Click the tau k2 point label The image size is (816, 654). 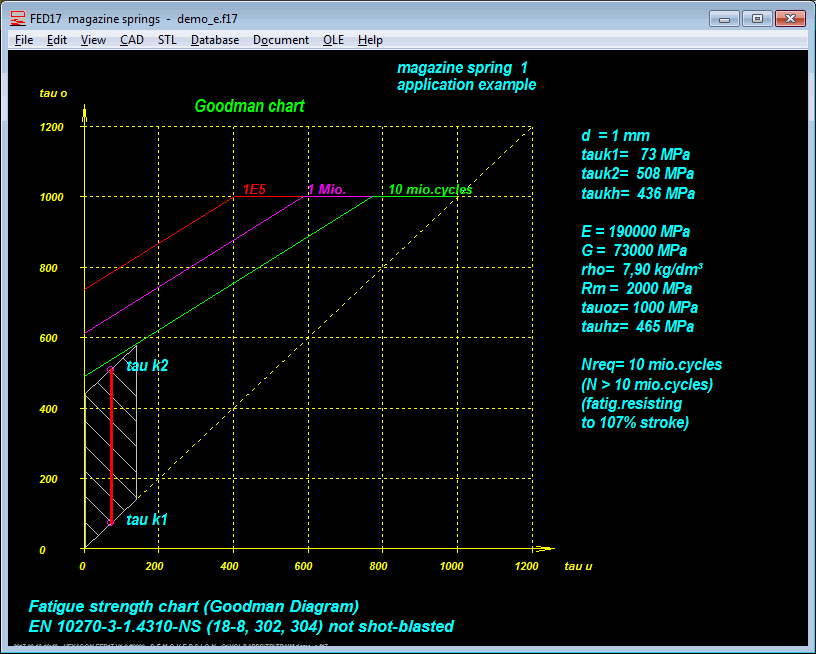point(147,367)
